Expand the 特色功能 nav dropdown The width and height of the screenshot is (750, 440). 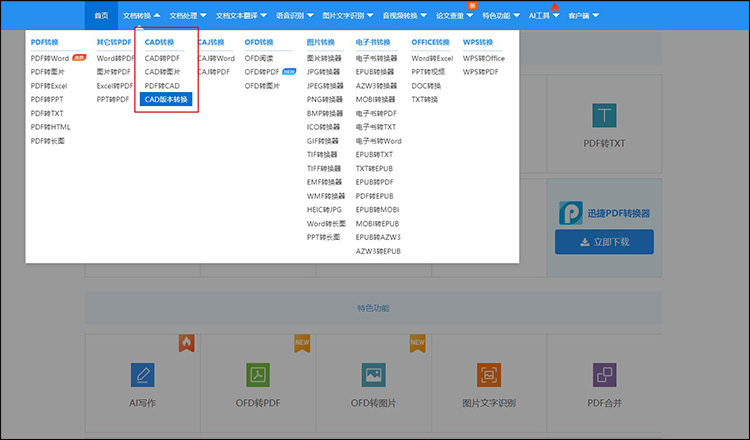(501, 15)
